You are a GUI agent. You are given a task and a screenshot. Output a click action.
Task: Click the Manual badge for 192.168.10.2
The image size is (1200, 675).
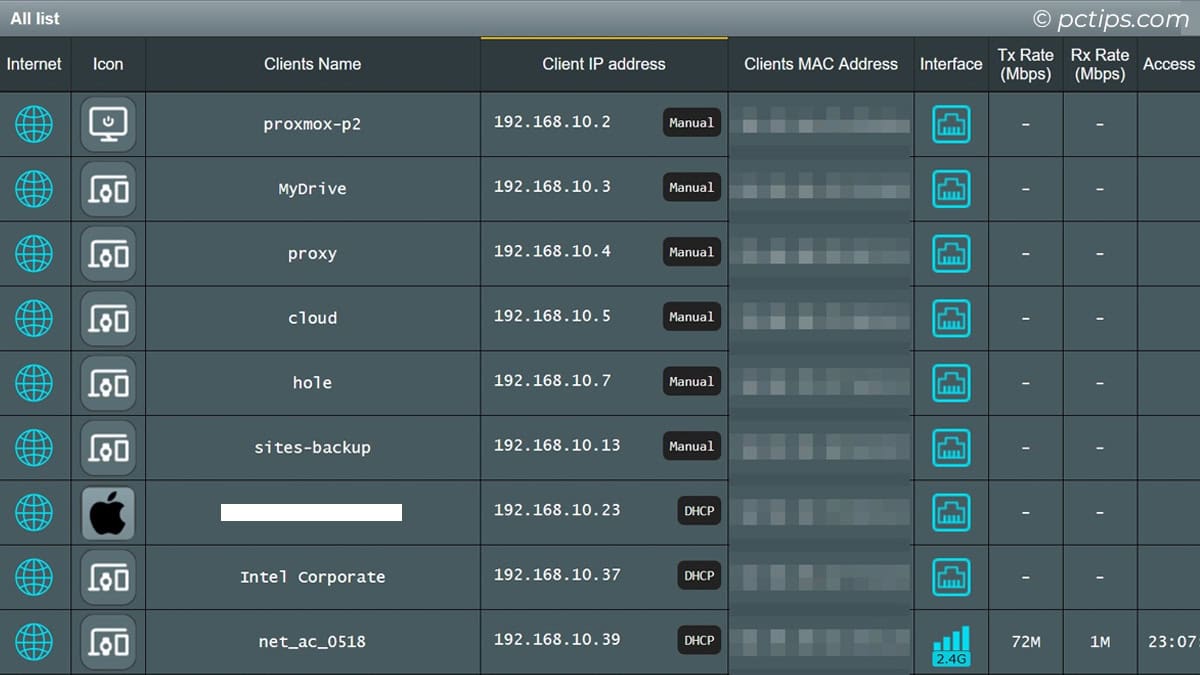point(691,123)
